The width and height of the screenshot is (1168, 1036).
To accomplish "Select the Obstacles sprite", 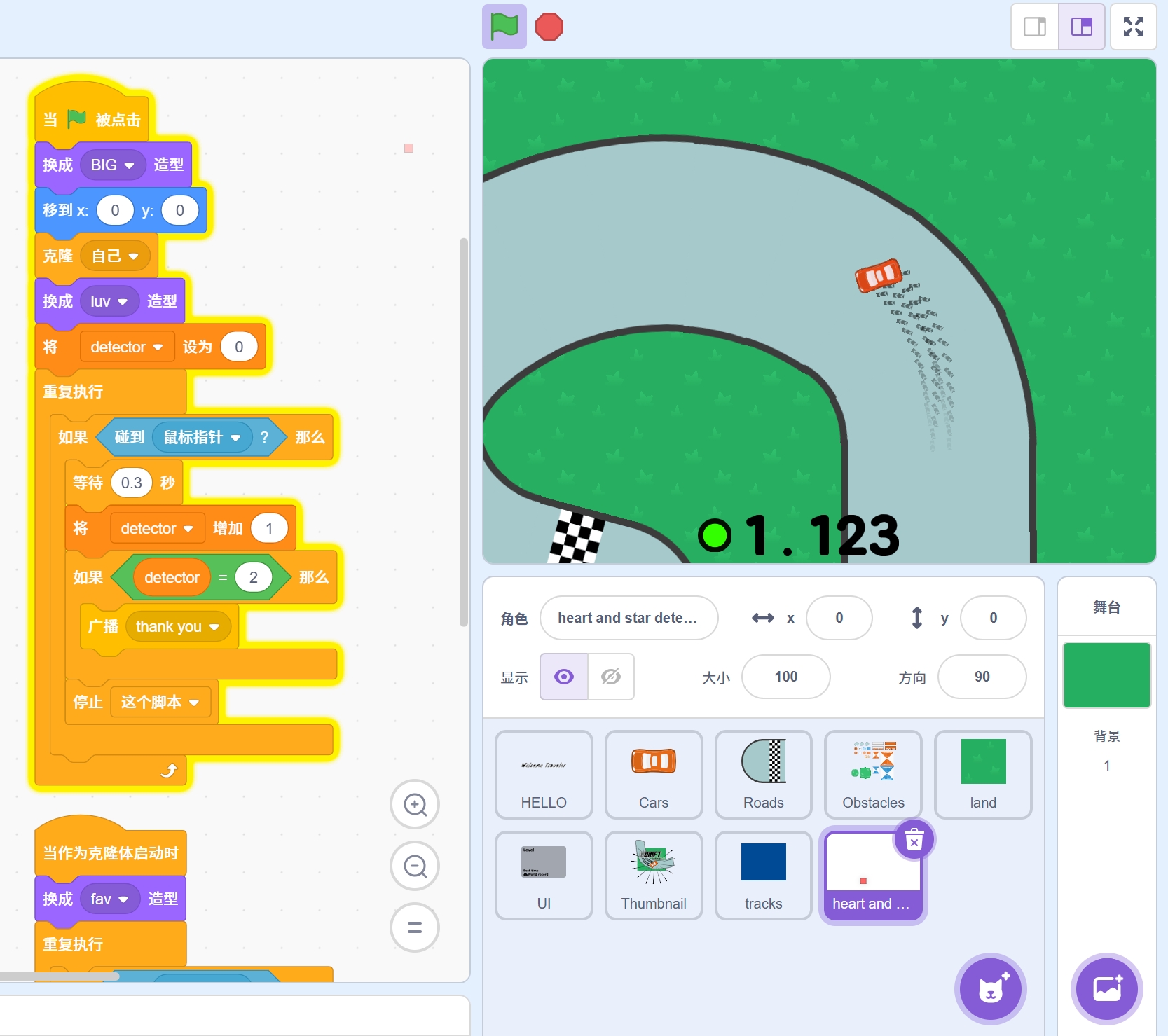I will coord(872,774).
